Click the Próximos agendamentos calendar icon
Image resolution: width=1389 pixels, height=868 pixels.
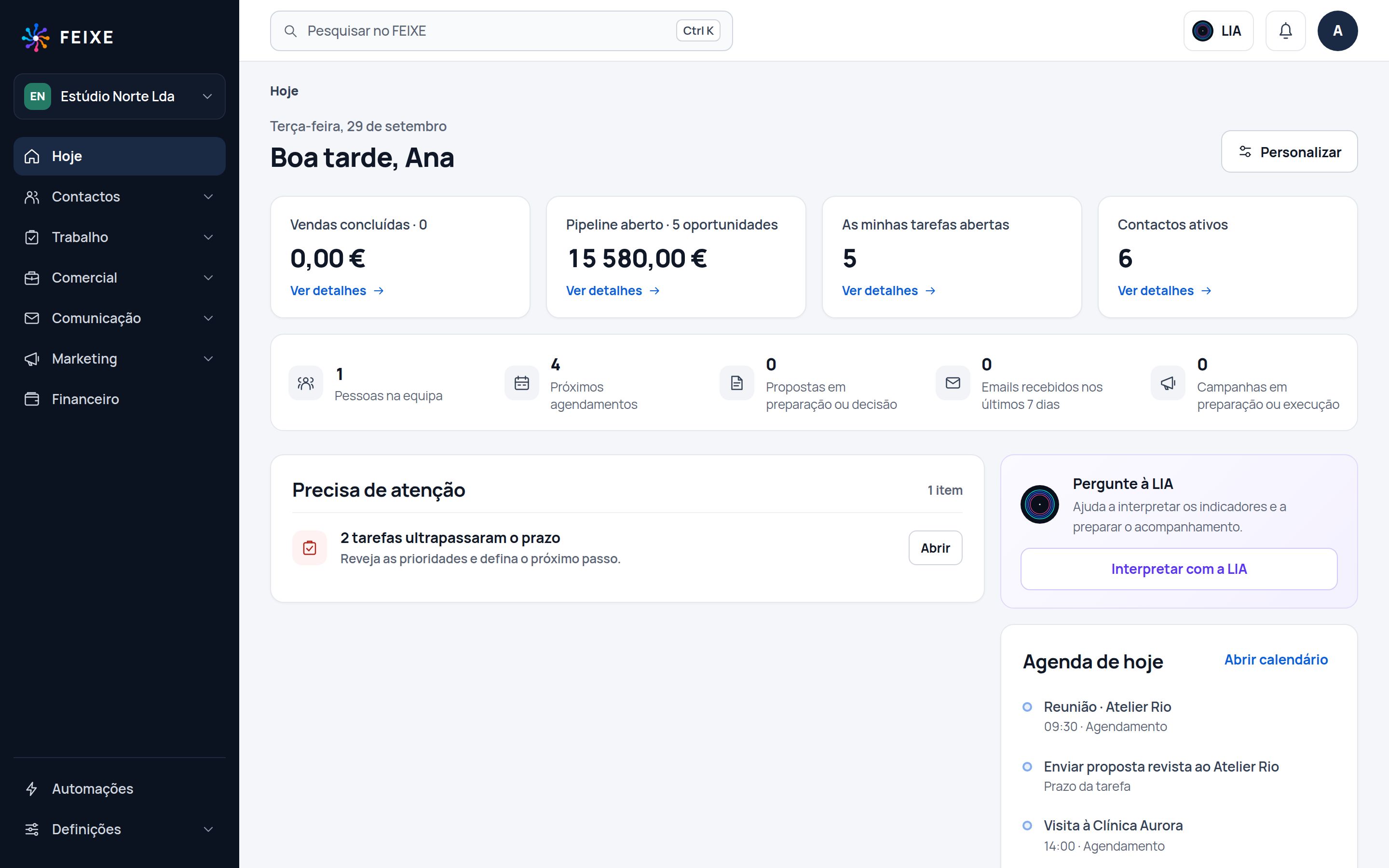521,383
